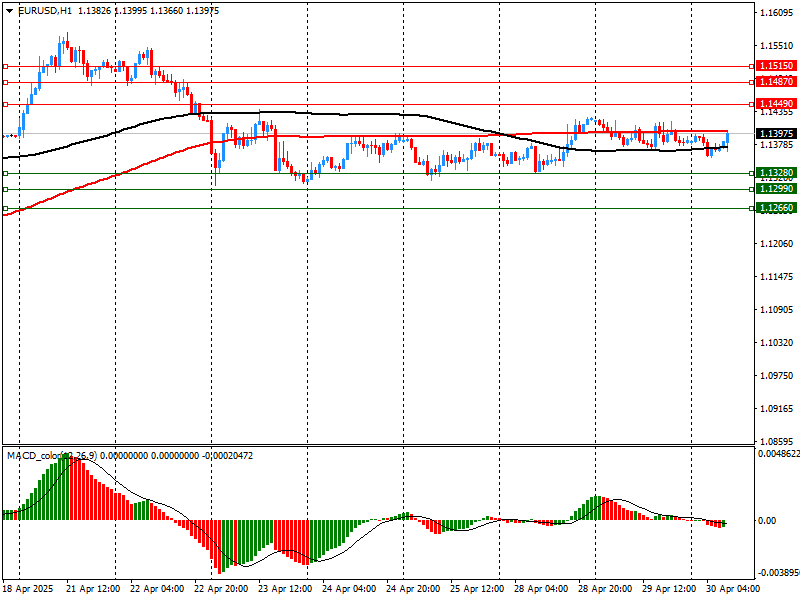Click the 1.10320 value on price scale
Image resolution: width=800 pixels, height=600 pixels.
point(776,343)
